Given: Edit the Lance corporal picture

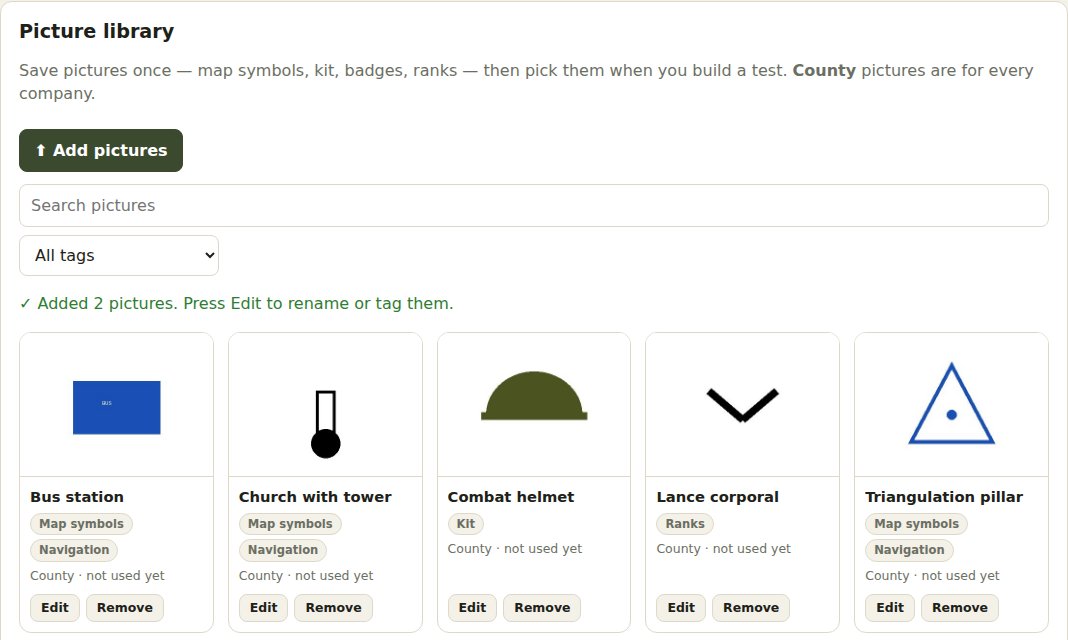Looking at the screenshot, I should click(681, 607).
